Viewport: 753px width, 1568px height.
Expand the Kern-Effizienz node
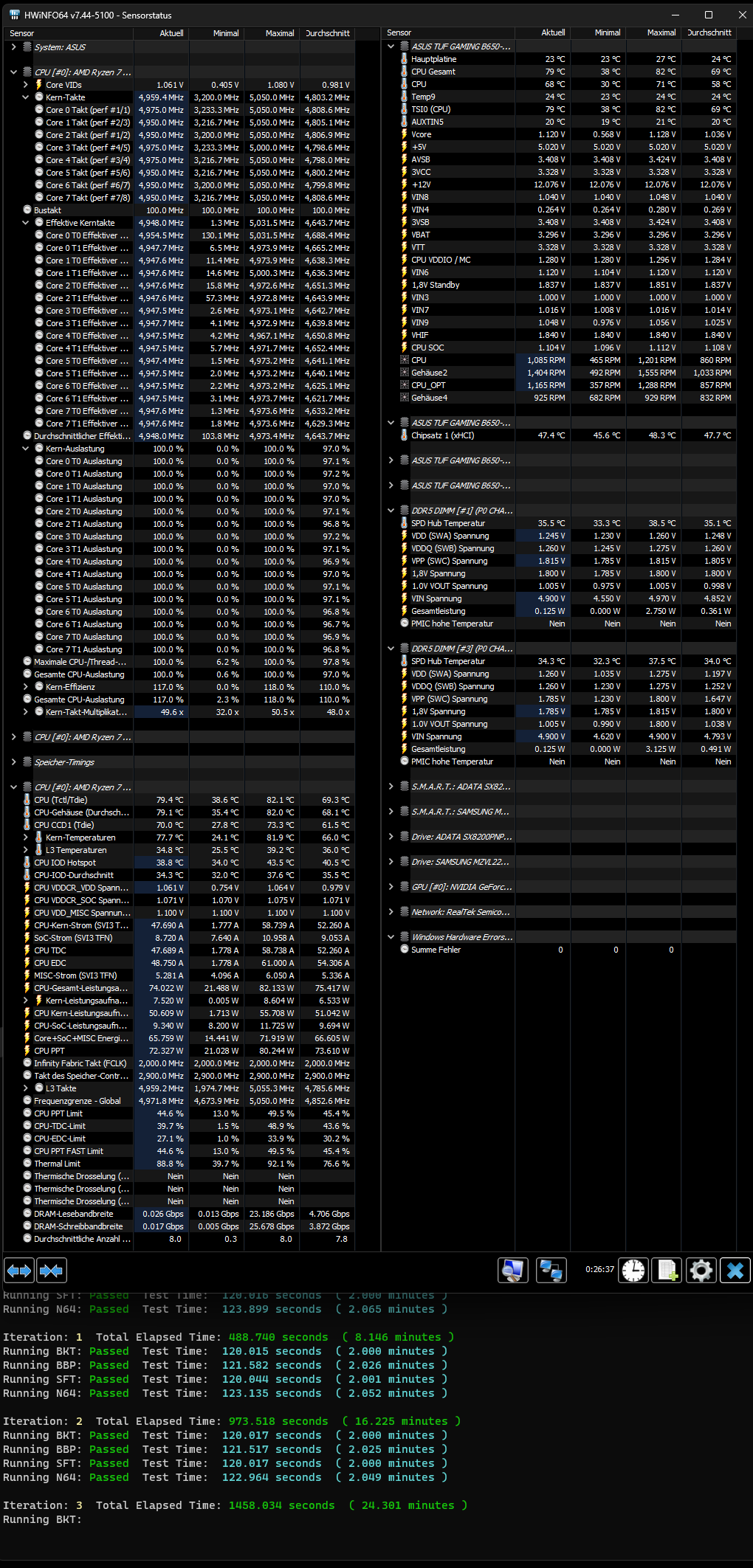26,687
